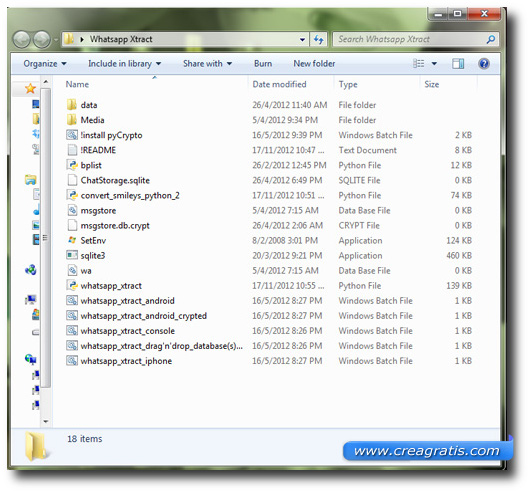Click the bplist Python file icon
This screenshot has width=530, height=493.
[72, 165]
